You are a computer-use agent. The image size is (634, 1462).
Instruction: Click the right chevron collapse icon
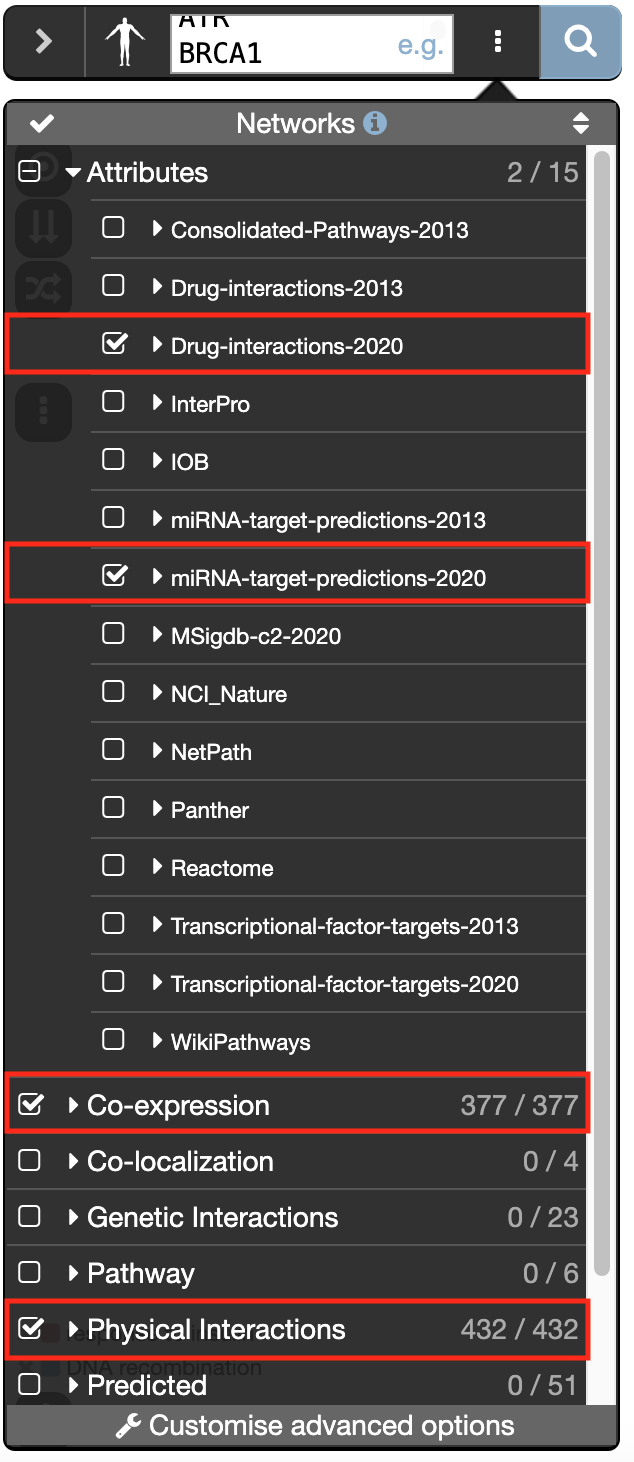44,42
